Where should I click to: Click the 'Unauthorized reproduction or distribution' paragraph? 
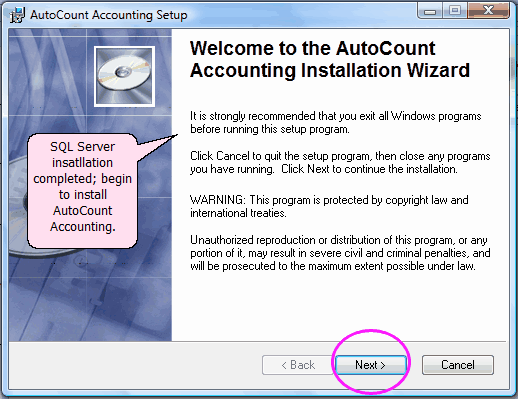coord(340,253)
